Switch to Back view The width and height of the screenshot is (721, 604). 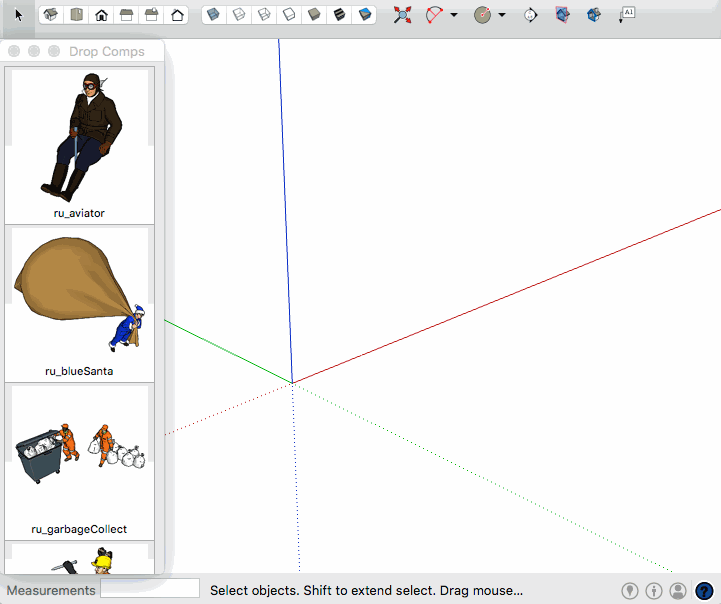point(152,15)
